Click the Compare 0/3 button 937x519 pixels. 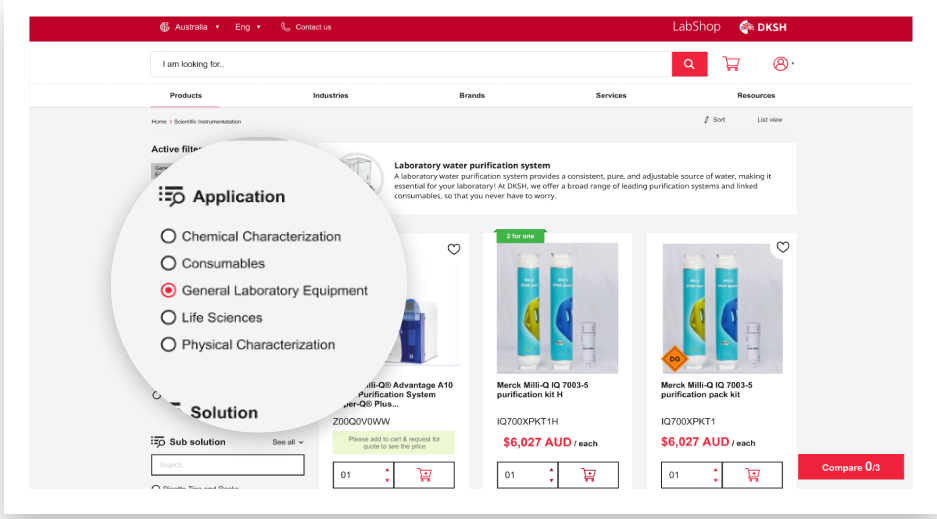pyautogui.click(x=850, y=467)
